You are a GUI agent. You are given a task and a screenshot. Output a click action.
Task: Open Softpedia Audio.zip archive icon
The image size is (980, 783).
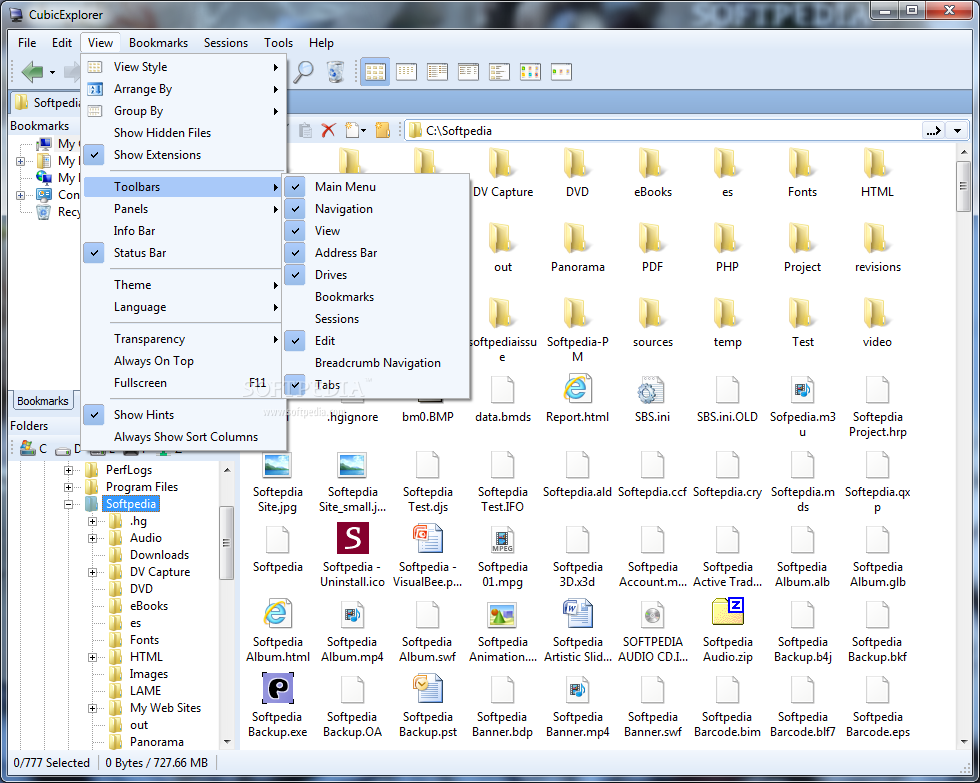[x=728, y=612]
